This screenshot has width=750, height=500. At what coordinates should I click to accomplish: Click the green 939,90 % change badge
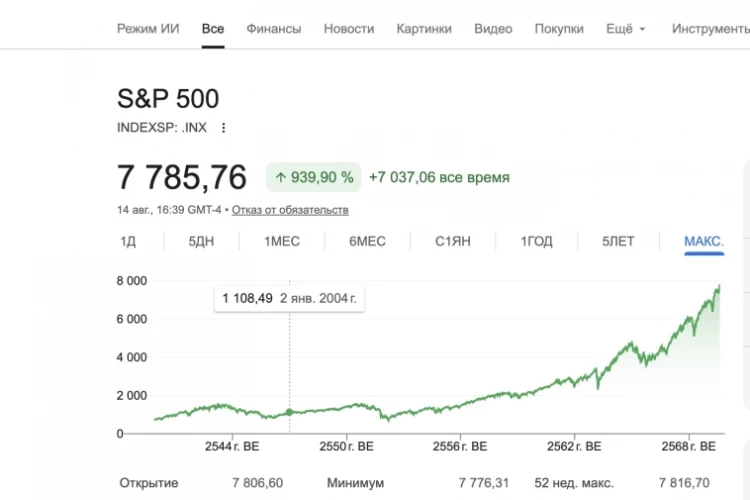(313, 178)
